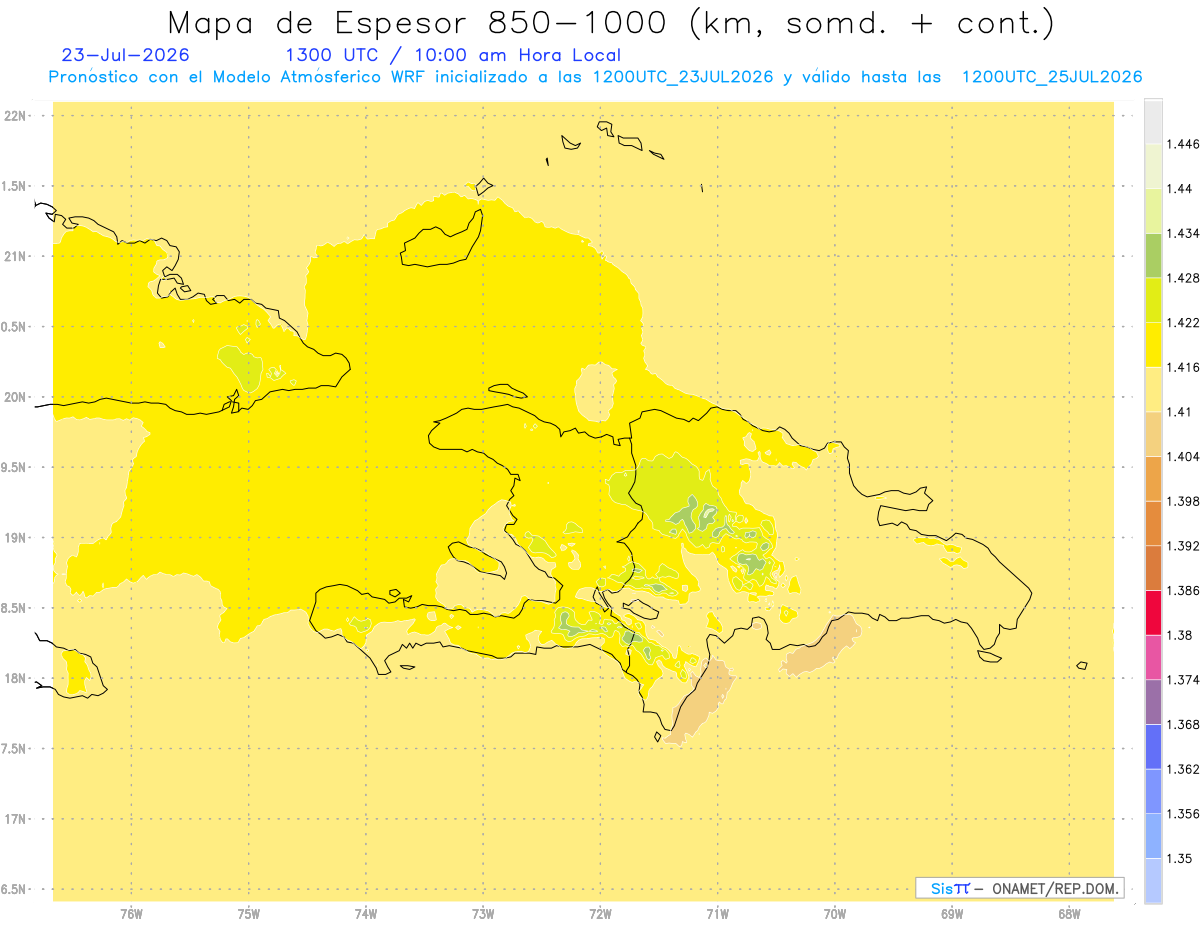Click the '75W' longitude label

pos(249,915)
